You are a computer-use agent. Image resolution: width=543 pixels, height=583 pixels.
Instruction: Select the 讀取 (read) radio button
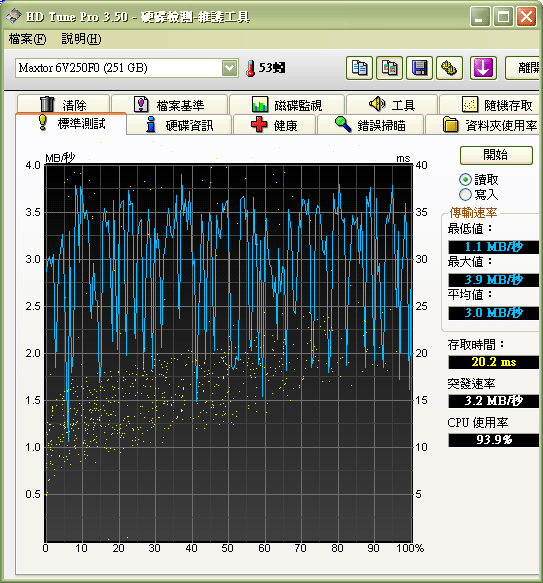(465, 180)
